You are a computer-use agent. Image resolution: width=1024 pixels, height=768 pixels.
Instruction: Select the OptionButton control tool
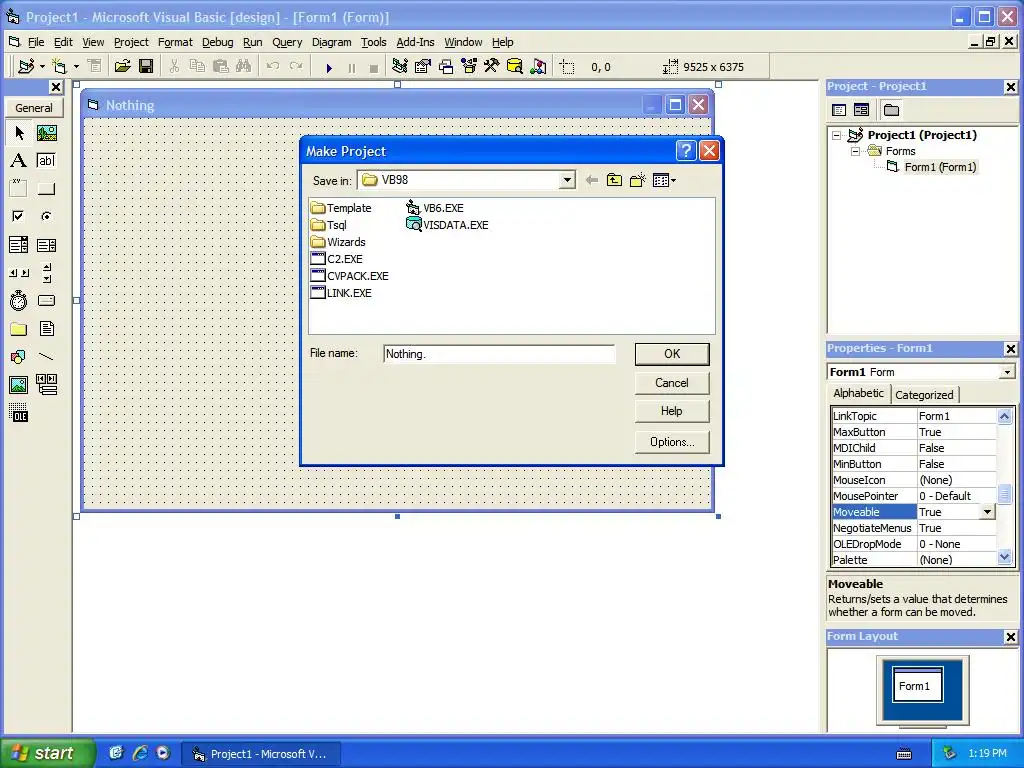tap(46, 216)
